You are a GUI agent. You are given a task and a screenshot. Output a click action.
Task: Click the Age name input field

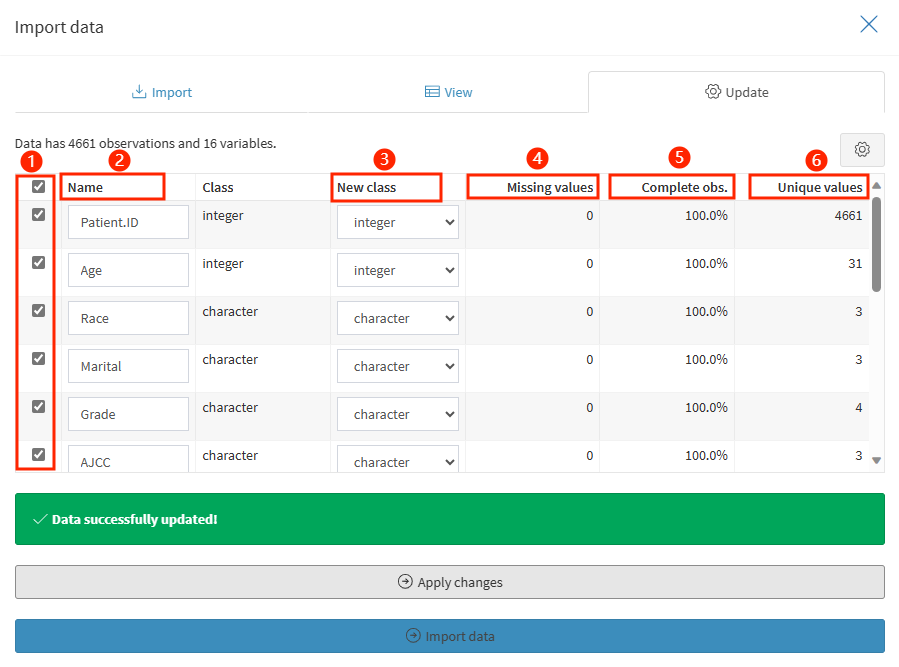point(128,271)
